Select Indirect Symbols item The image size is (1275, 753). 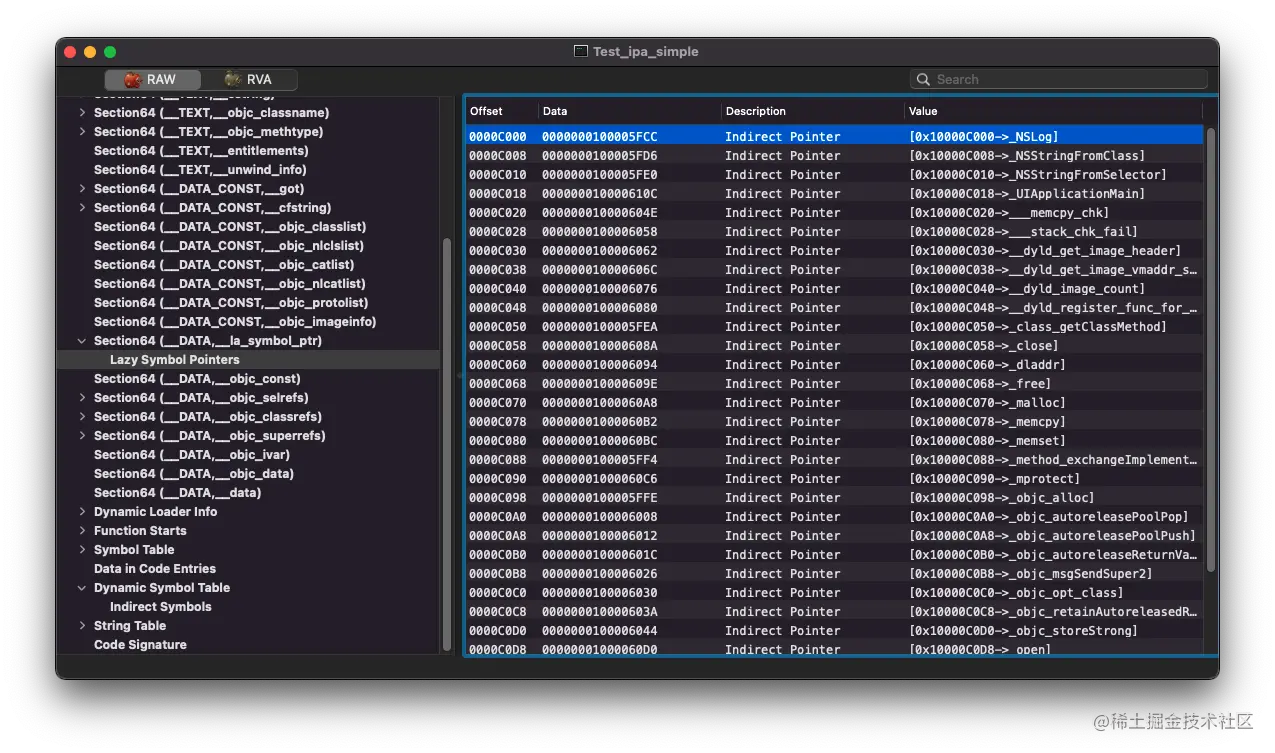[x=160, y=607]
